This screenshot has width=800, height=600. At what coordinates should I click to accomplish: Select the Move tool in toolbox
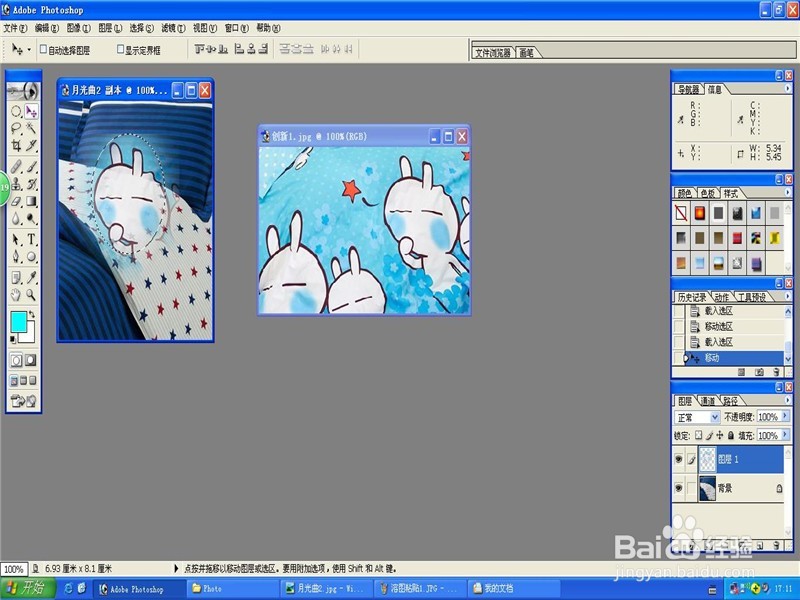(31, 111)
